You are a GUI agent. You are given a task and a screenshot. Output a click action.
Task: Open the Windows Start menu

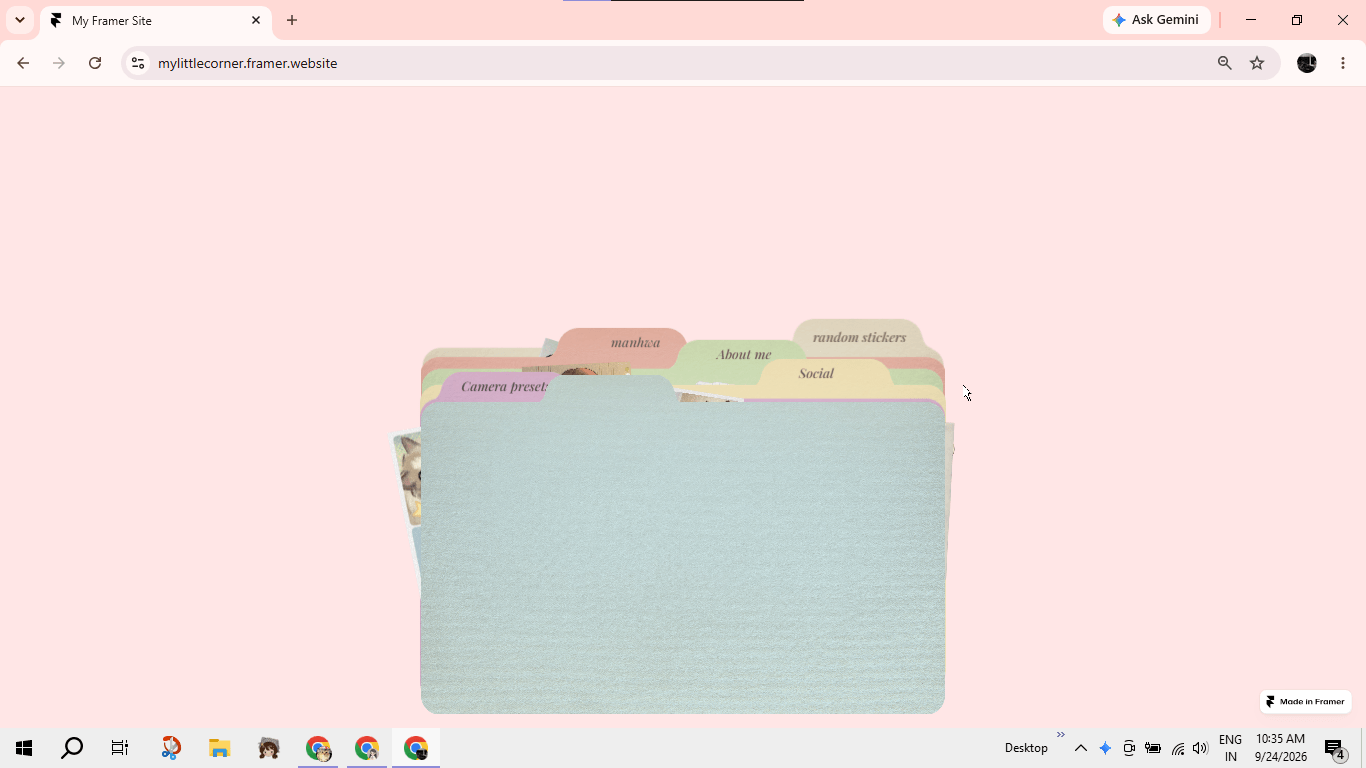[24, 748]
